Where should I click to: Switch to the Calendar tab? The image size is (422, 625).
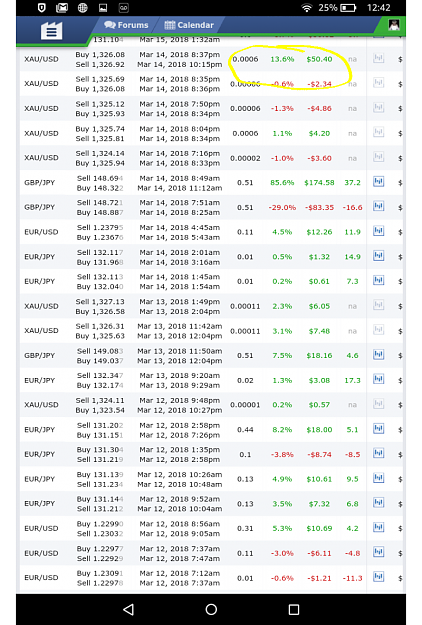click(189, 25)
